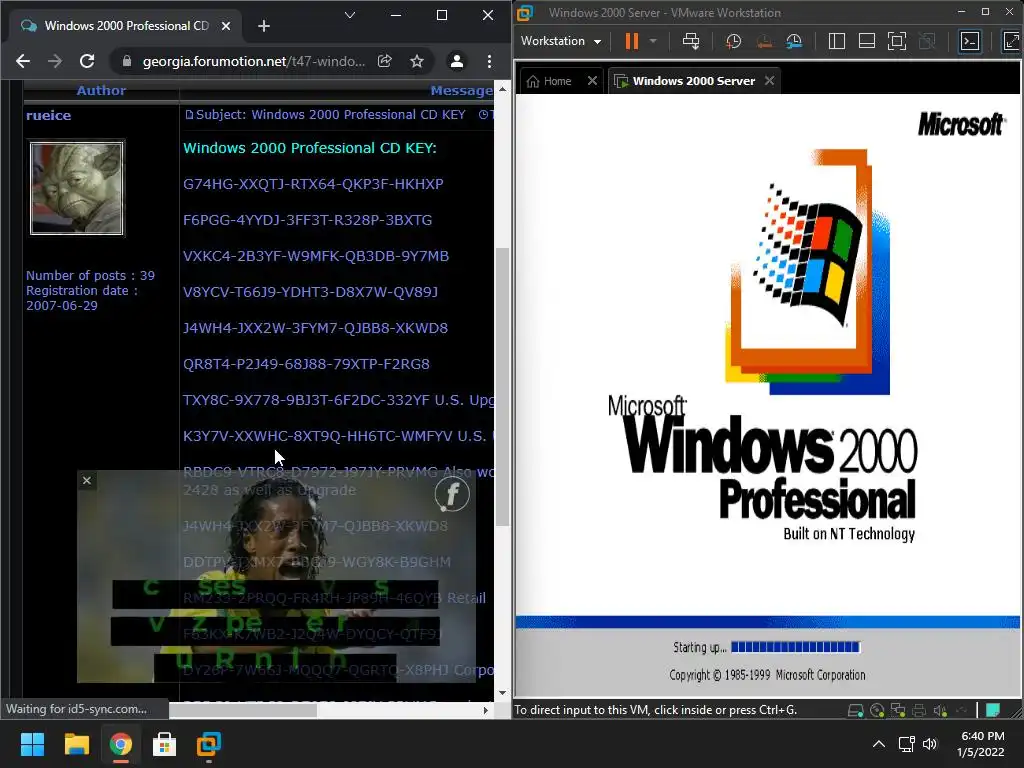
Task: Take a snapshot of the virtual machine
Action: coord(733,41)
